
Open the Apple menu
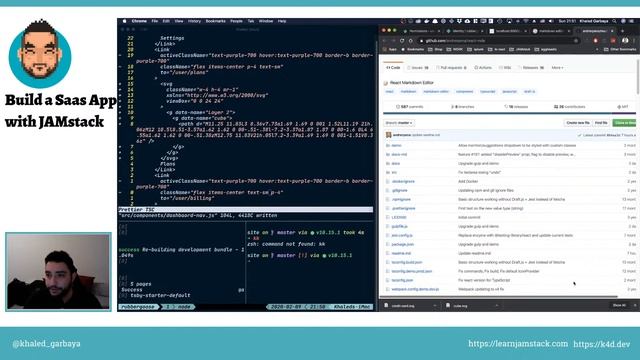coord(124,21)
